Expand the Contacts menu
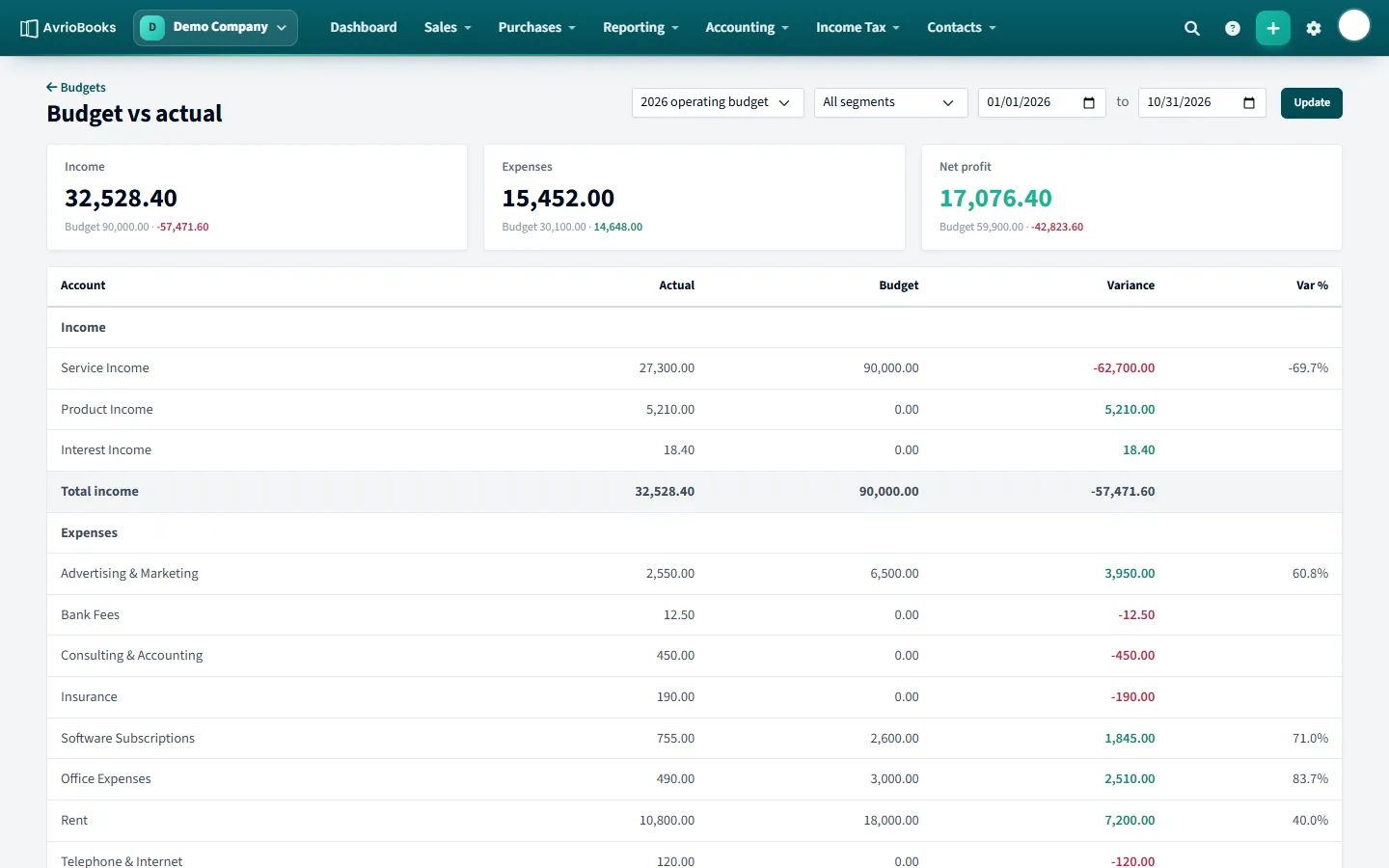1389x868 pixels. pyautogui.click(x=962, y=28)
